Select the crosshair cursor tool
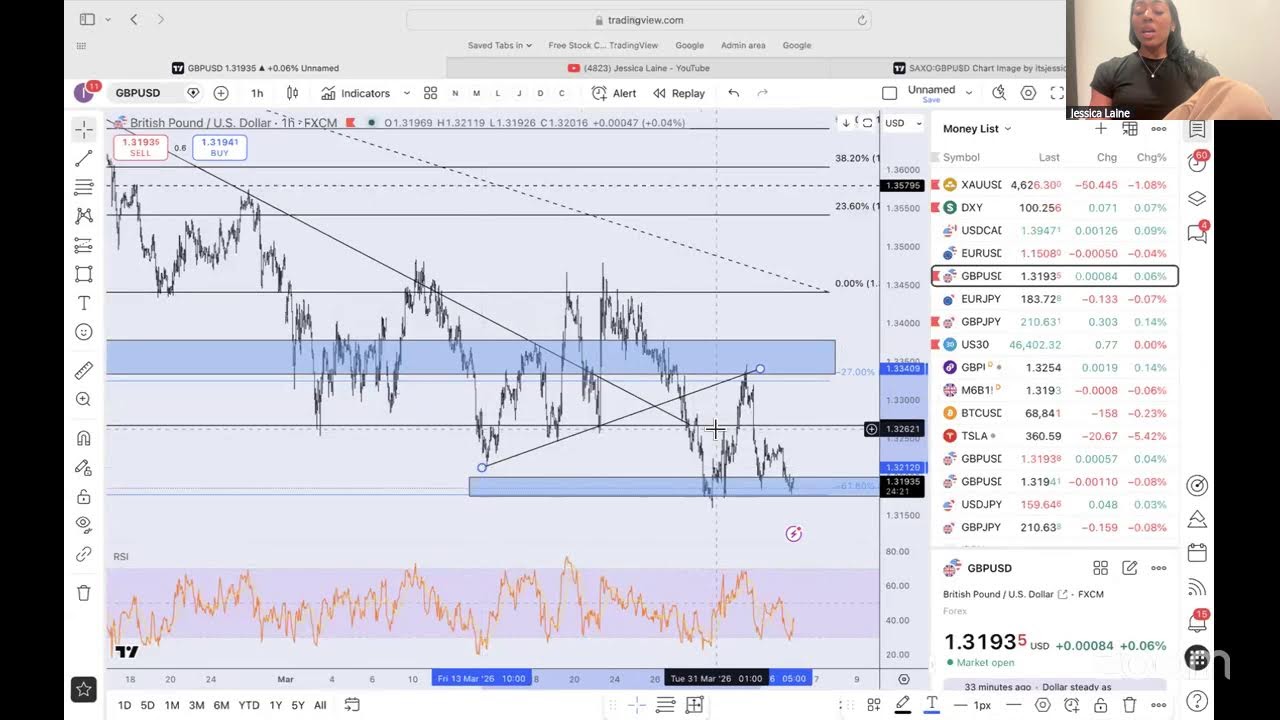Viewport: 1280px width, 720px height. click(x=84, y=129)
